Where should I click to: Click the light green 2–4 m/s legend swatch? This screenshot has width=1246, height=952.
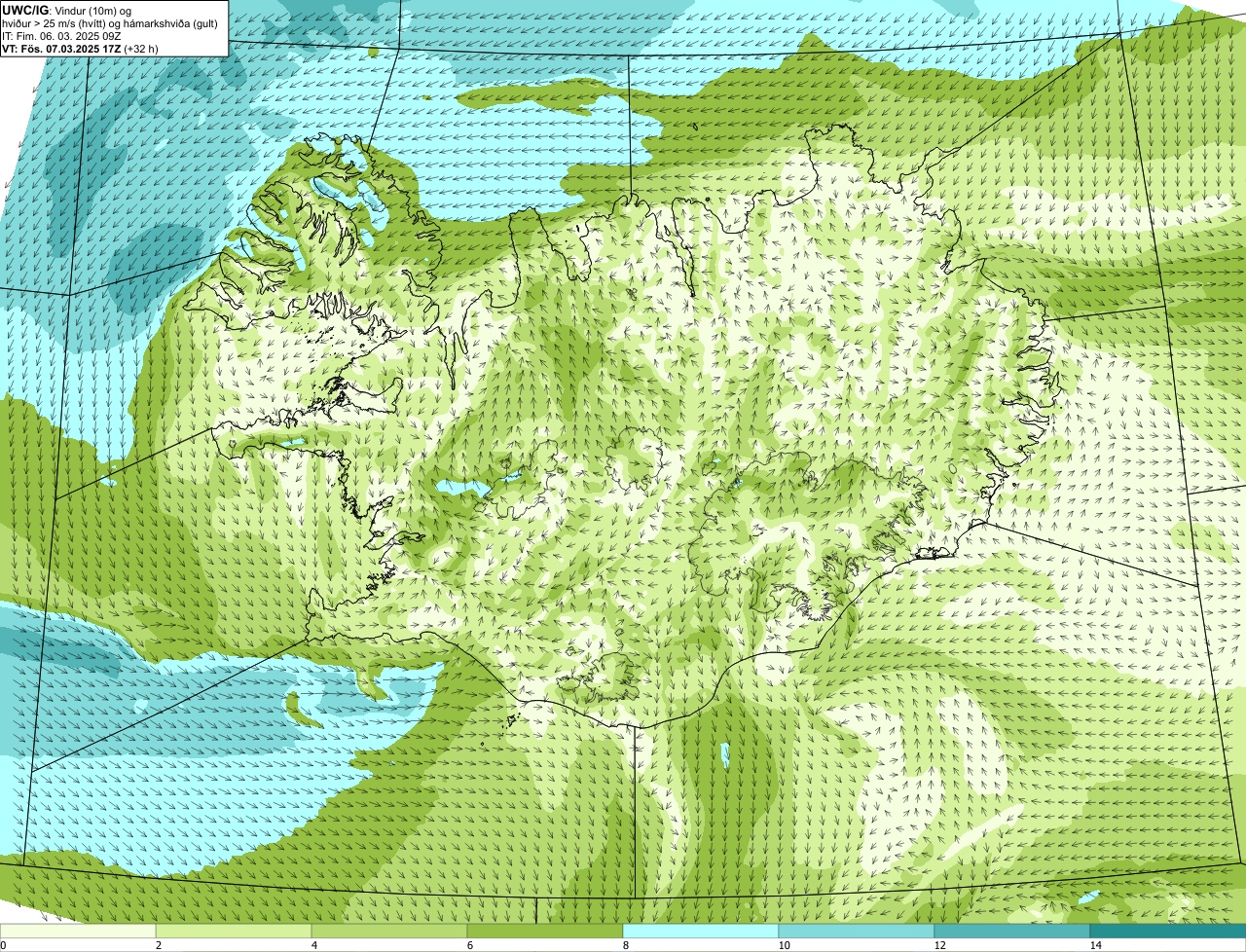tap(234, 931)
